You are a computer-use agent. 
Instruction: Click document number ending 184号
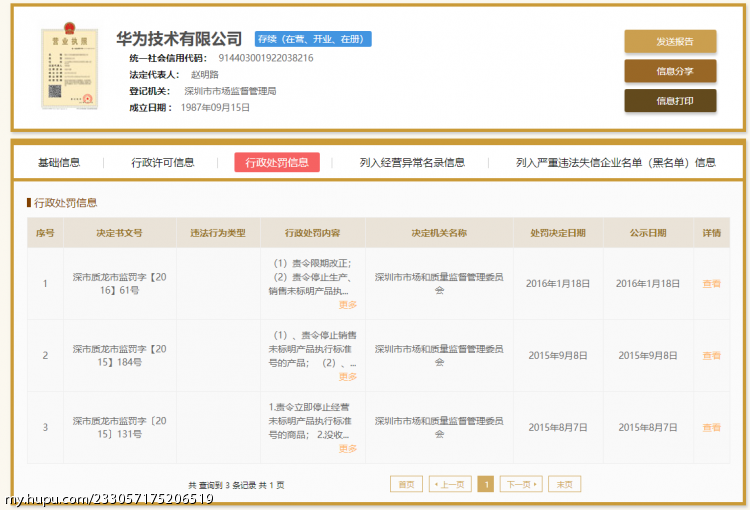120,355
